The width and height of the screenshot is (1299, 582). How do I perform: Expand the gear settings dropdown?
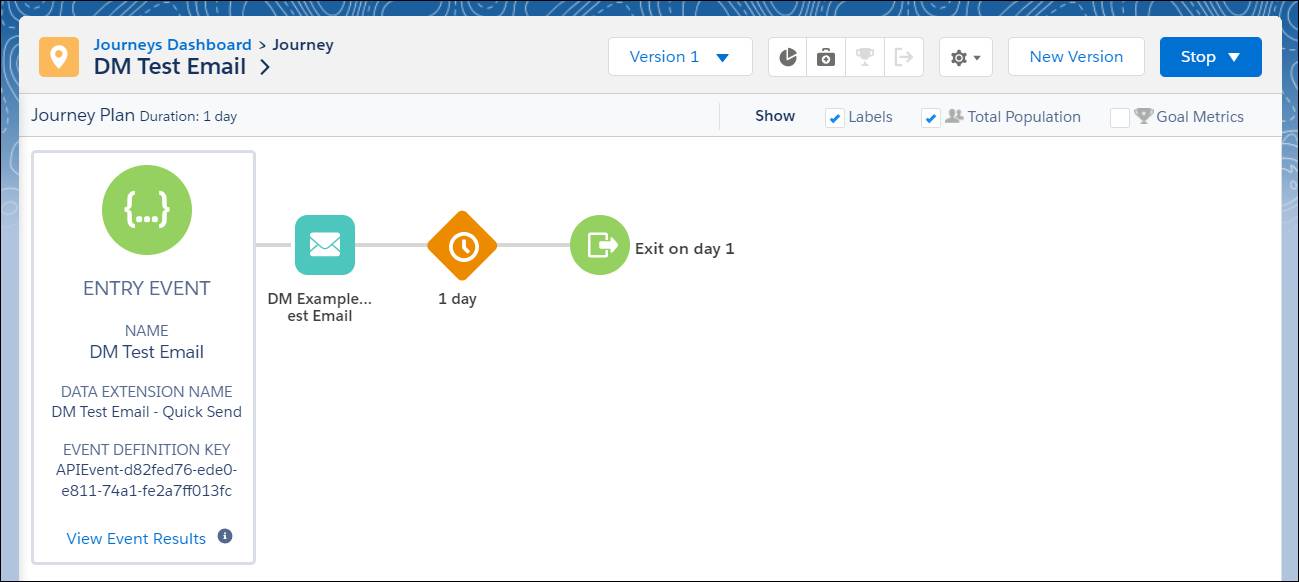point(965,57)
